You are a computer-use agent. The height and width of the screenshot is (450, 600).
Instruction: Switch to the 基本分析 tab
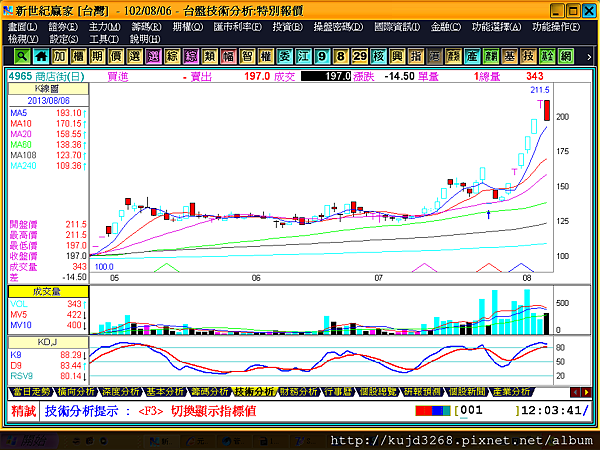[165, 391]
